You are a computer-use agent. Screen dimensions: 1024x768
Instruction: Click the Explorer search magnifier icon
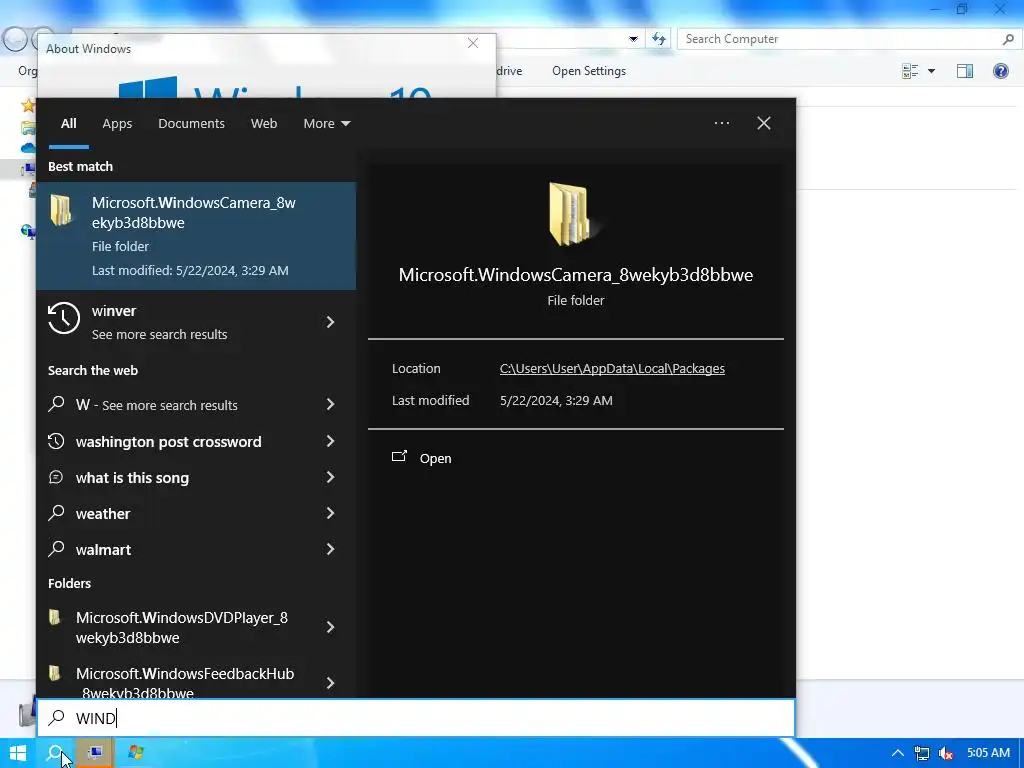pos(1008,39)
